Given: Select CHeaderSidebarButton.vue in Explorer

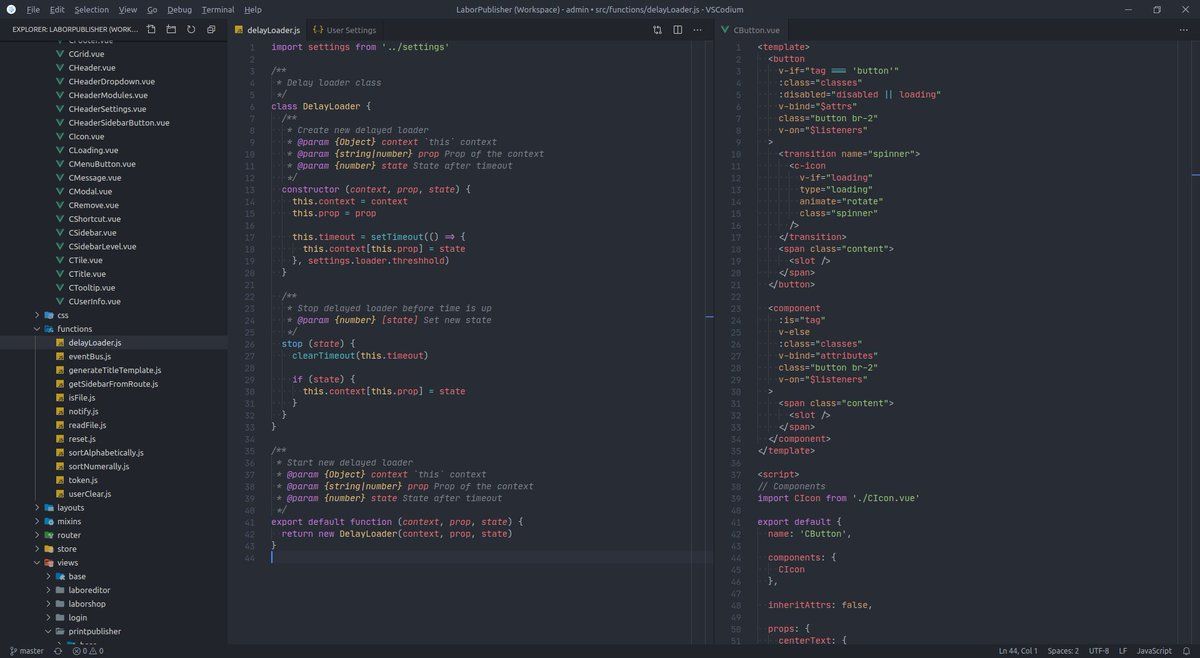Looking at the screenshot, I should click(114, 123).
